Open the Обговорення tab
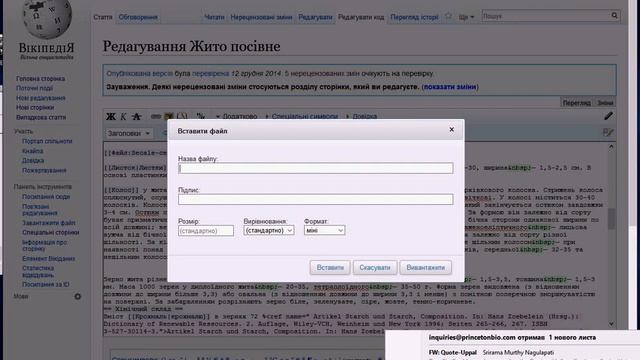640x360 pixels. pyautogui.click(x=138, y=17)
